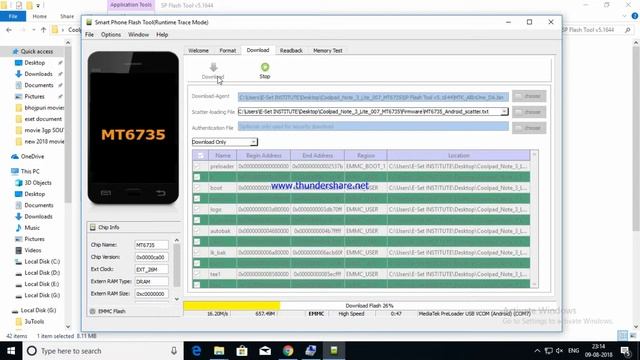Click the green Stop icon
640x360 pixels.
(265, 67)
